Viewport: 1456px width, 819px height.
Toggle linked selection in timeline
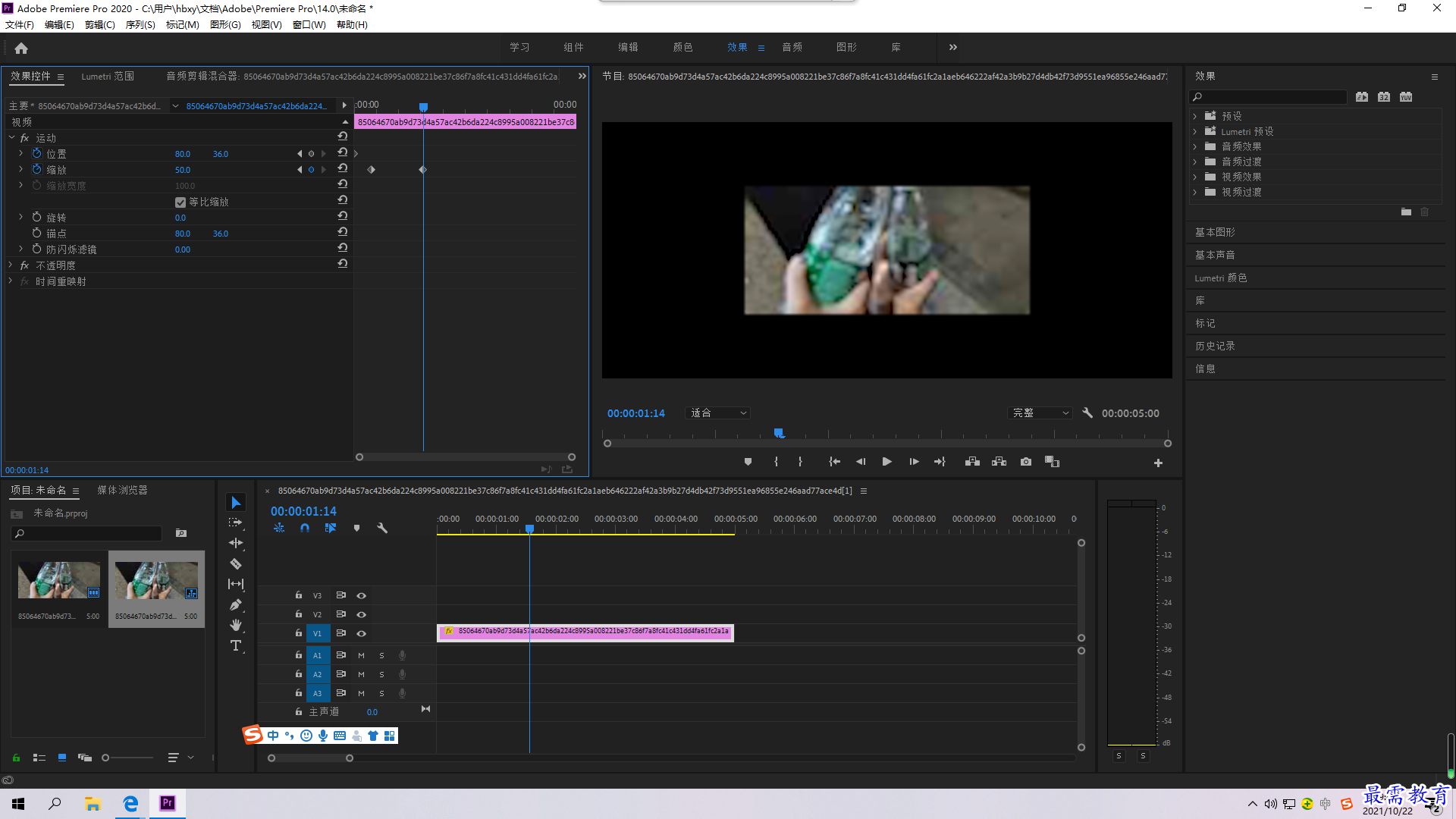click(331, 528)
